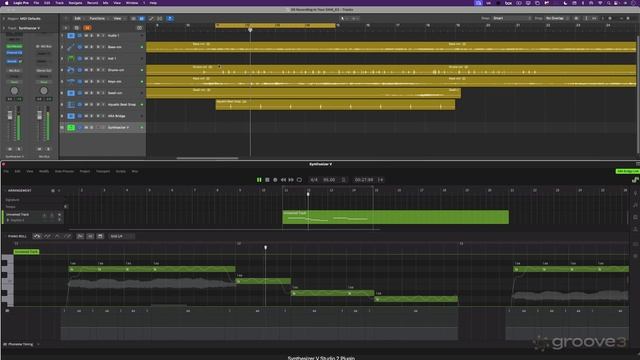Mute Unnamed Track in Synthesizer V arrangement

coord(45,214)
